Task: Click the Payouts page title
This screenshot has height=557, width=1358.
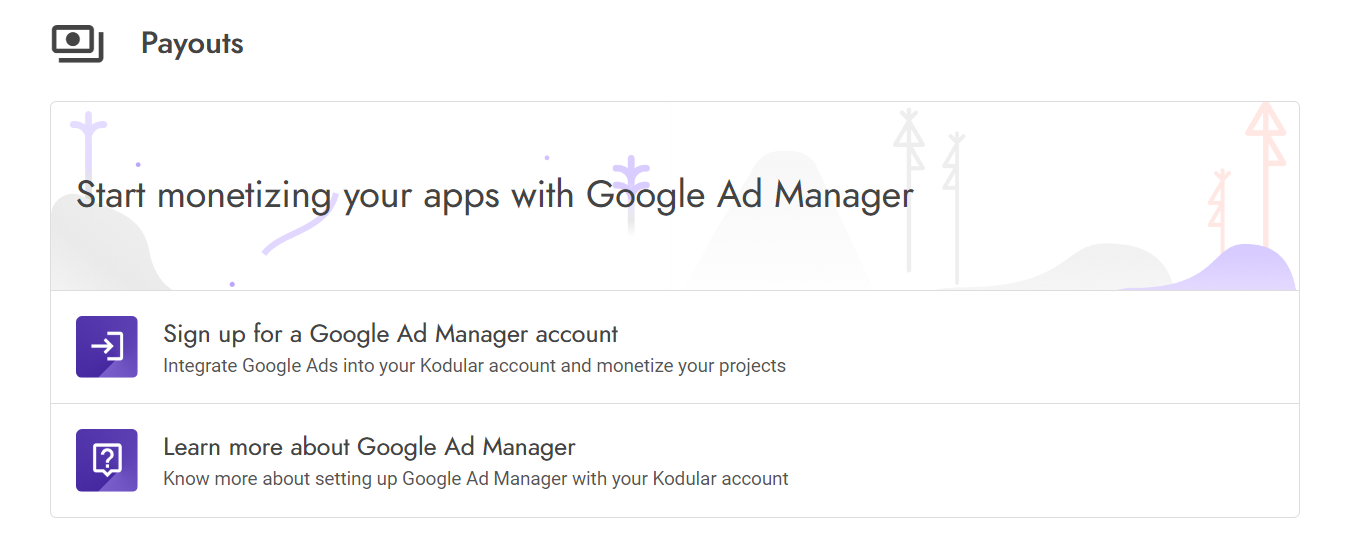Action: tap(192, 44)
